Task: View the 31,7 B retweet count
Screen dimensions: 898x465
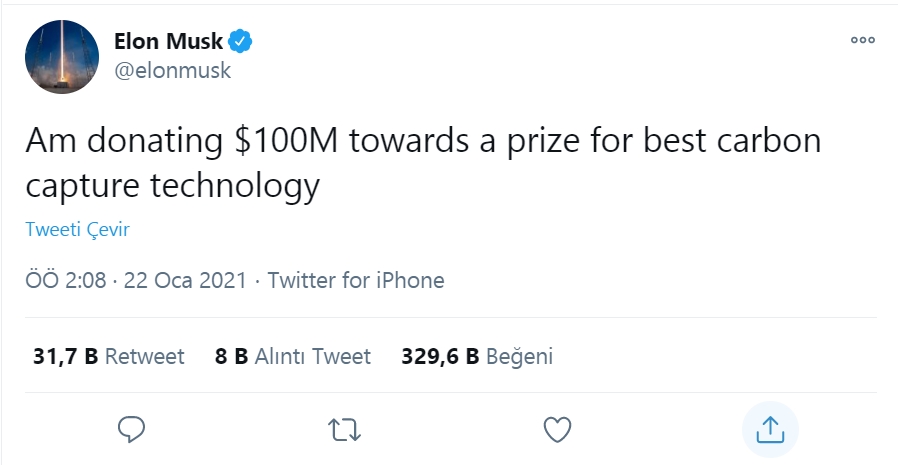Action: (65, 356)
